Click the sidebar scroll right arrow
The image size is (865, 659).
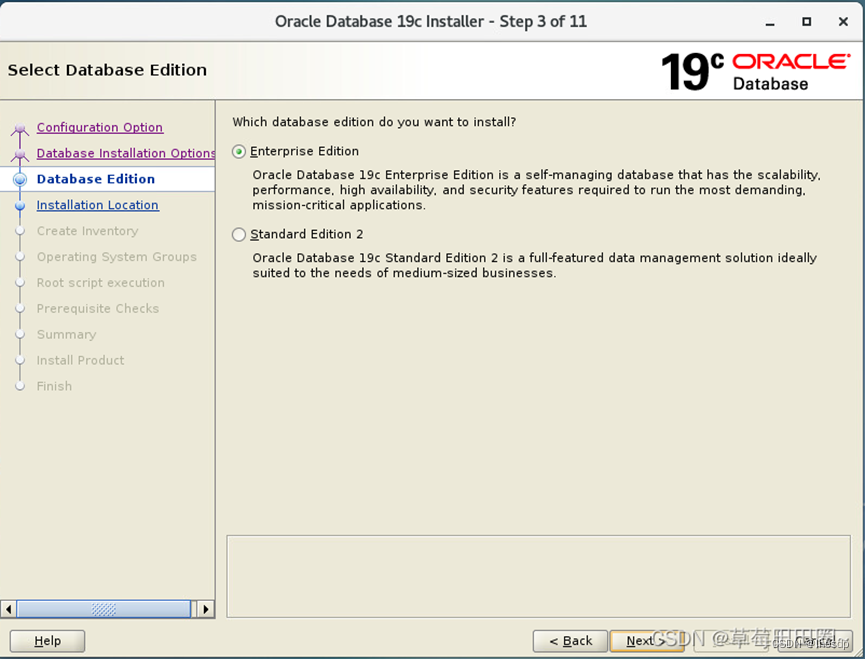[206, 609]
